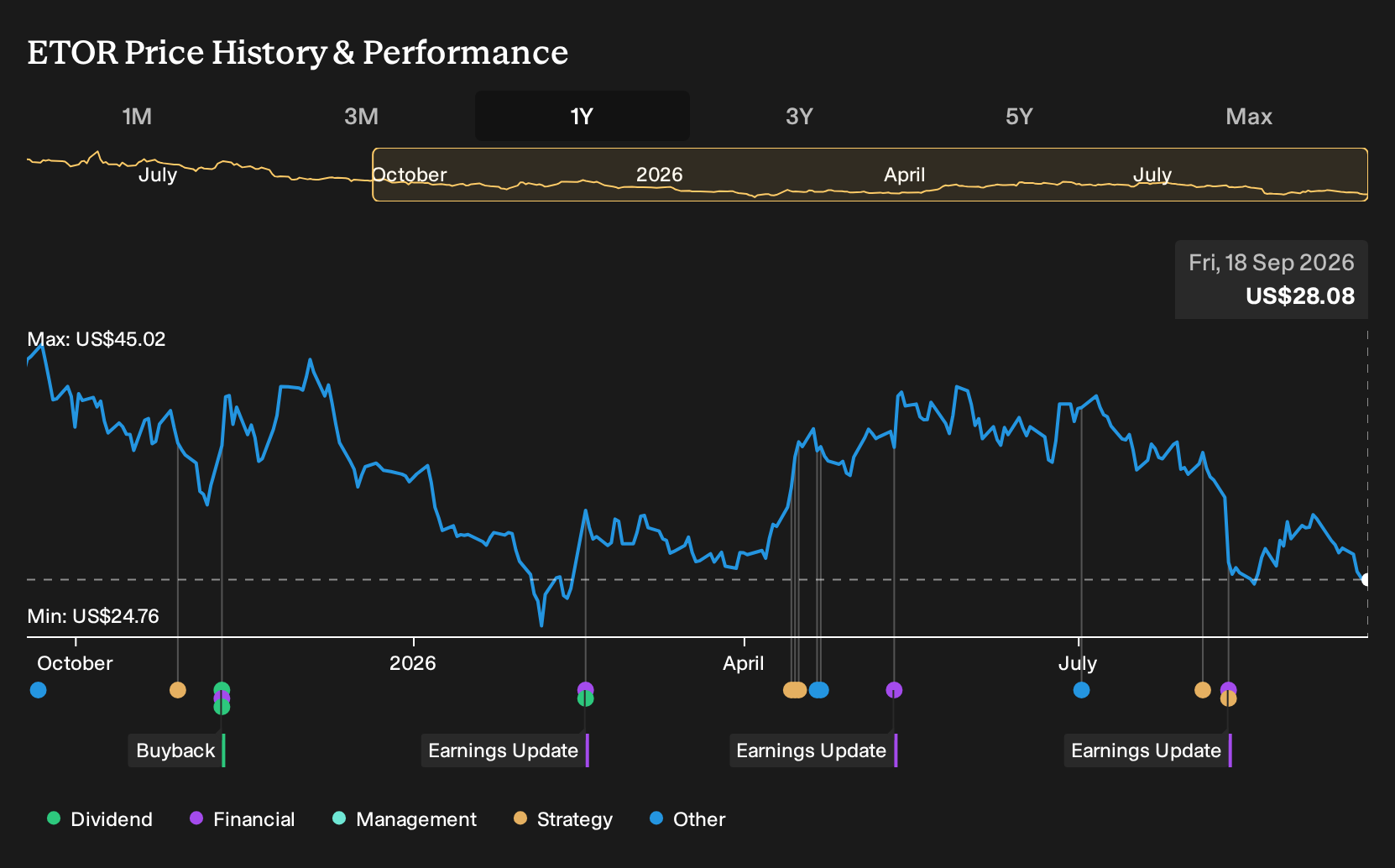Click the purple Financial dot after 2026
Viewport: 1395px width, 868px height.
(x=585, y=688)
